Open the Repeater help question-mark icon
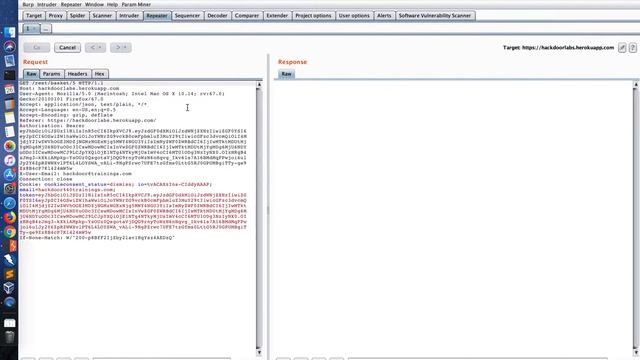The width and height of the screenshot is (640, 360). (x=633, y=48)
